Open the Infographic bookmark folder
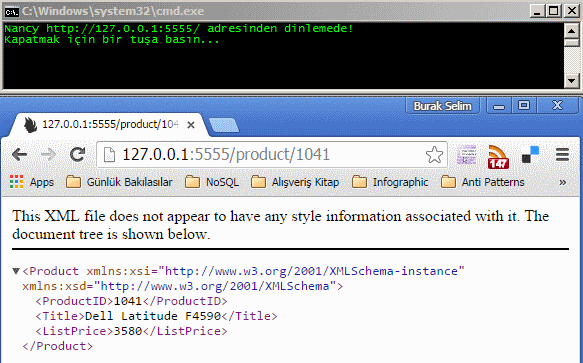Image resolution: width=583 pixels, height=363 pixels. click(390, 182)
